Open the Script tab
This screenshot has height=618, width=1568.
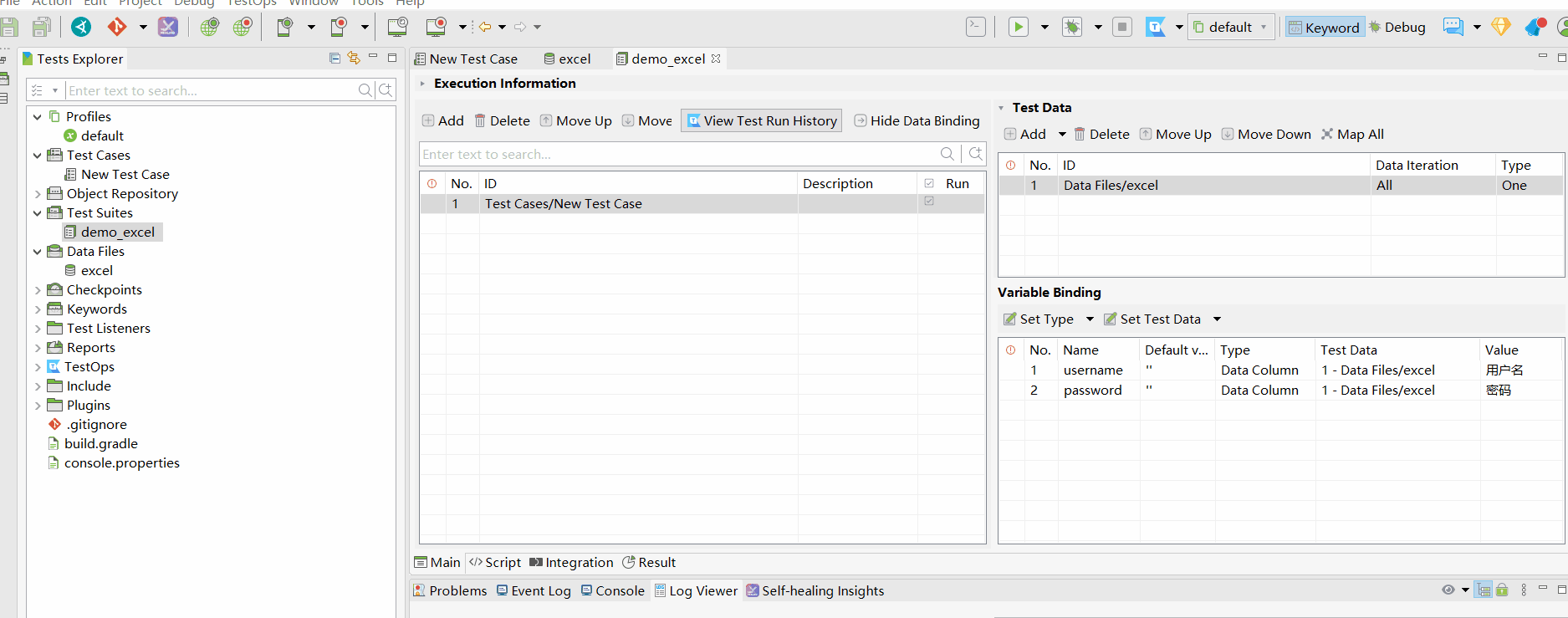[x=495, y=563]
